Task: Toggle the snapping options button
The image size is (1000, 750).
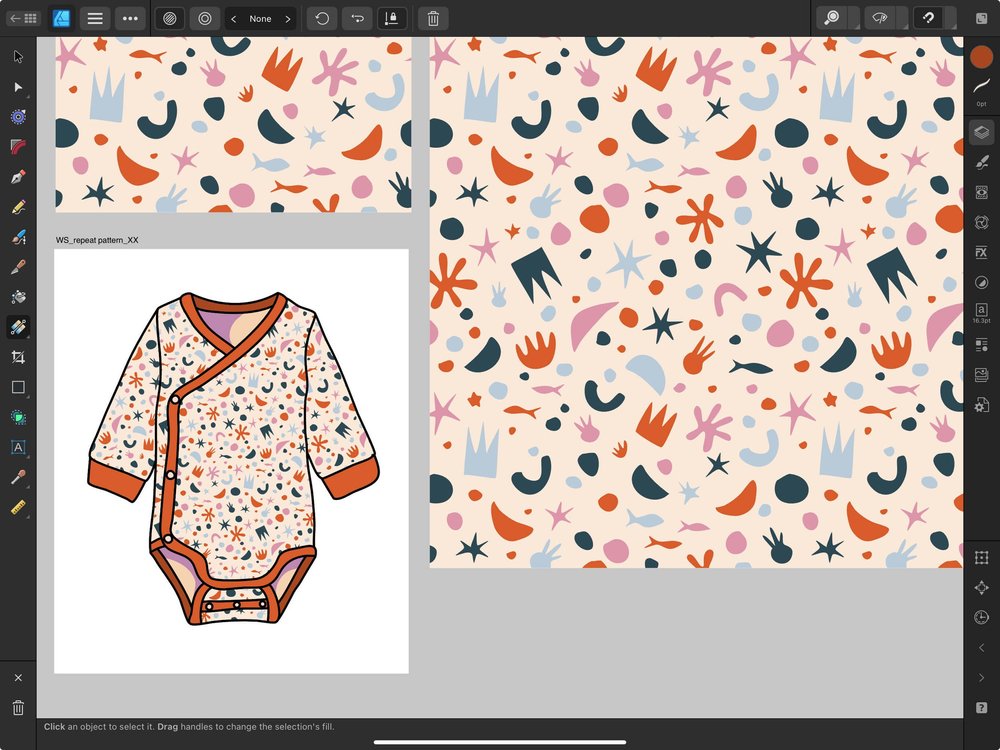Action: point(928,18)
